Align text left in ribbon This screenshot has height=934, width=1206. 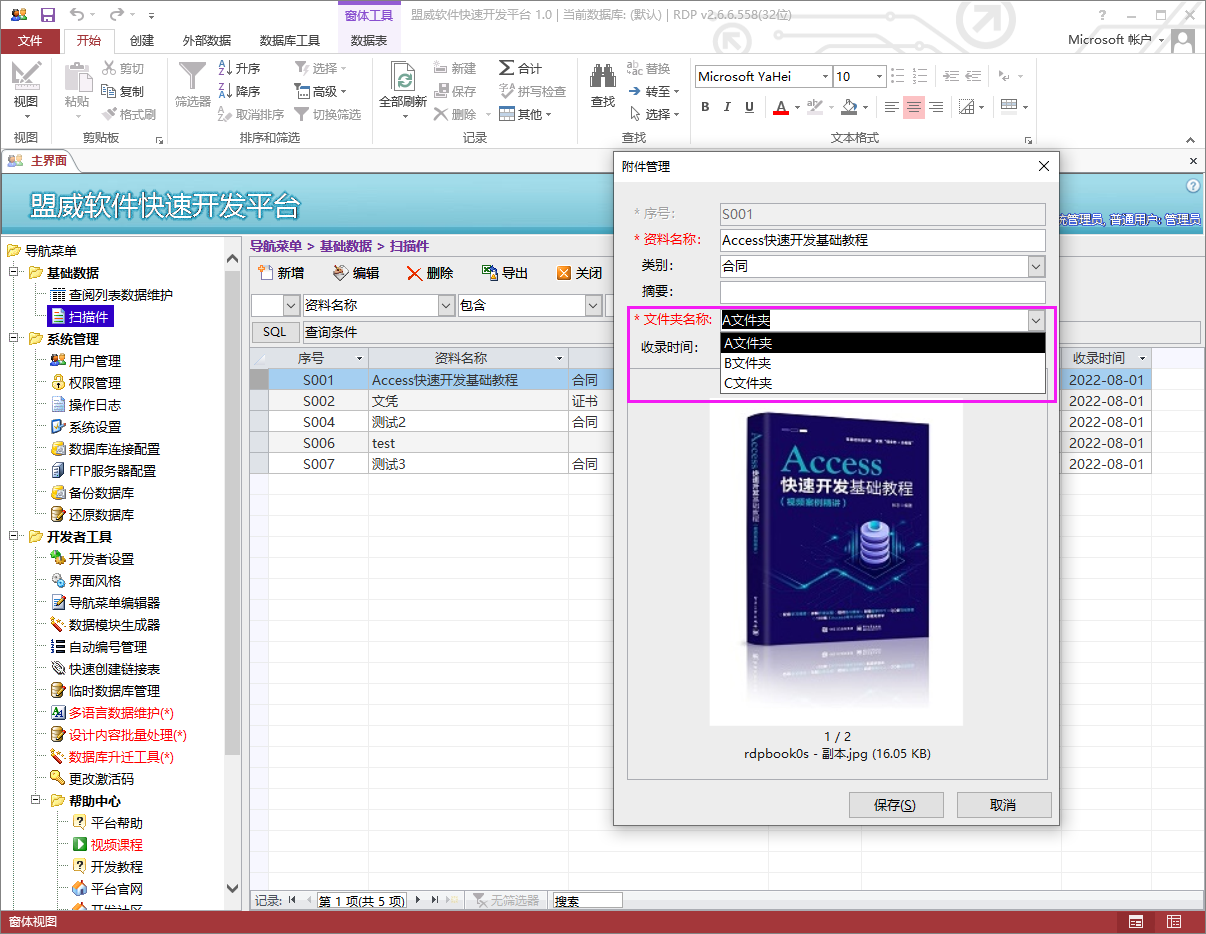click(892, 107)
